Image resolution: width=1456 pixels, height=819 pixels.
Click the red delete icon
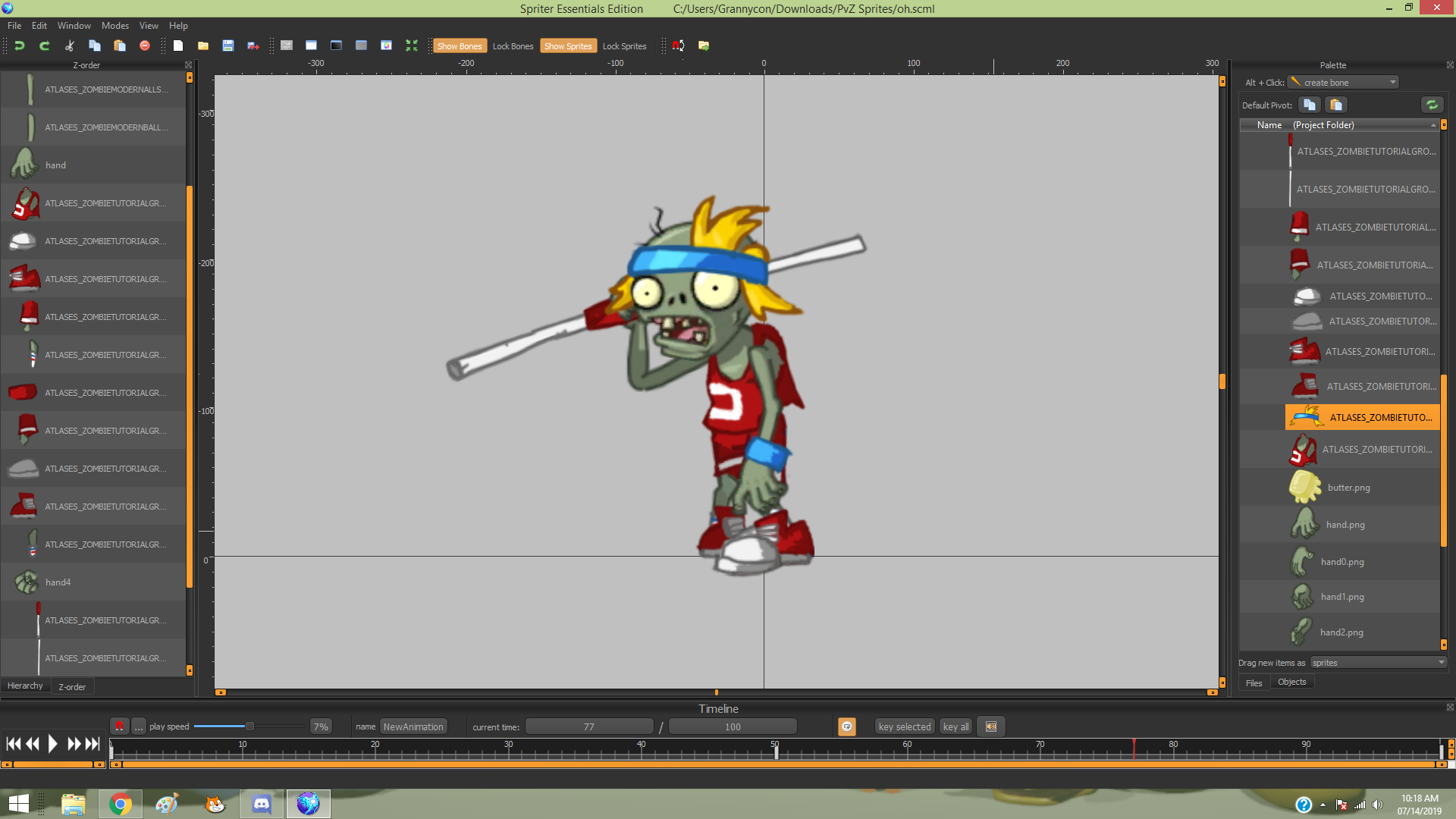145,45
